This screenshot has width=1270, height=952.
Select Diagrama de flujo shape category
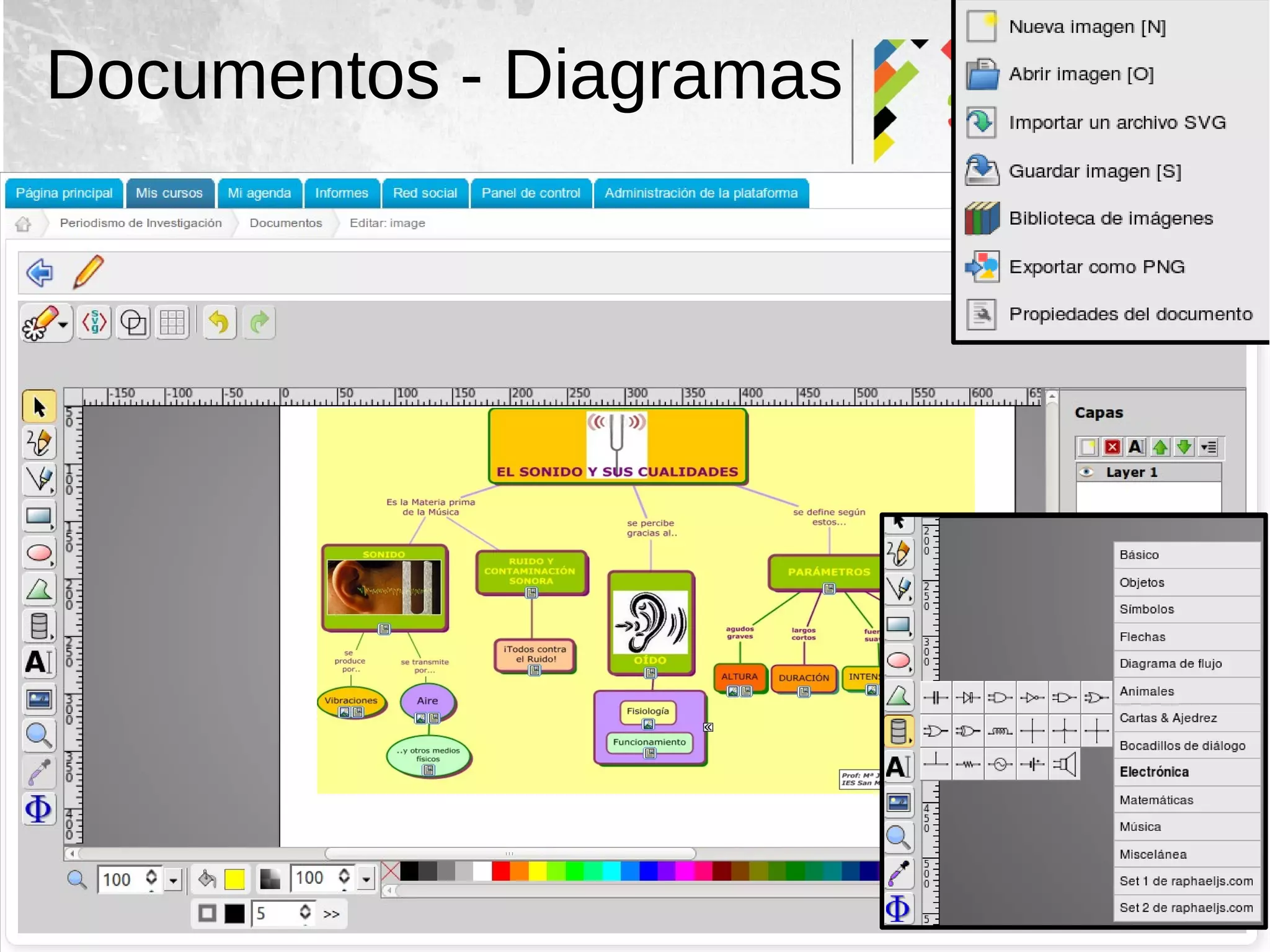(x=1187, y=664)
